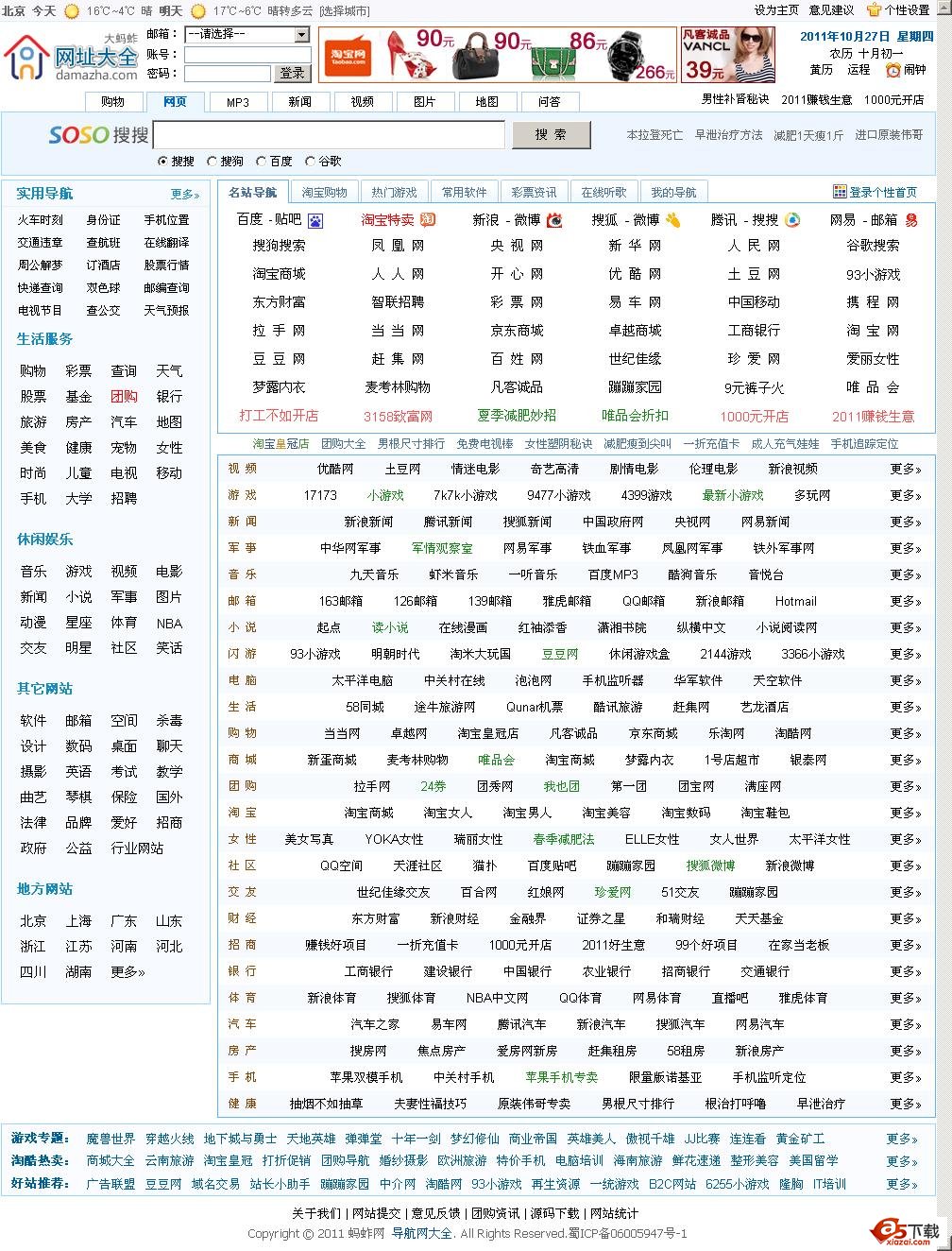The image size is (952, 1251).
Task: Select the 搜狗 search engine radio button
Action: pyautogui.click(x=212, y=161)
